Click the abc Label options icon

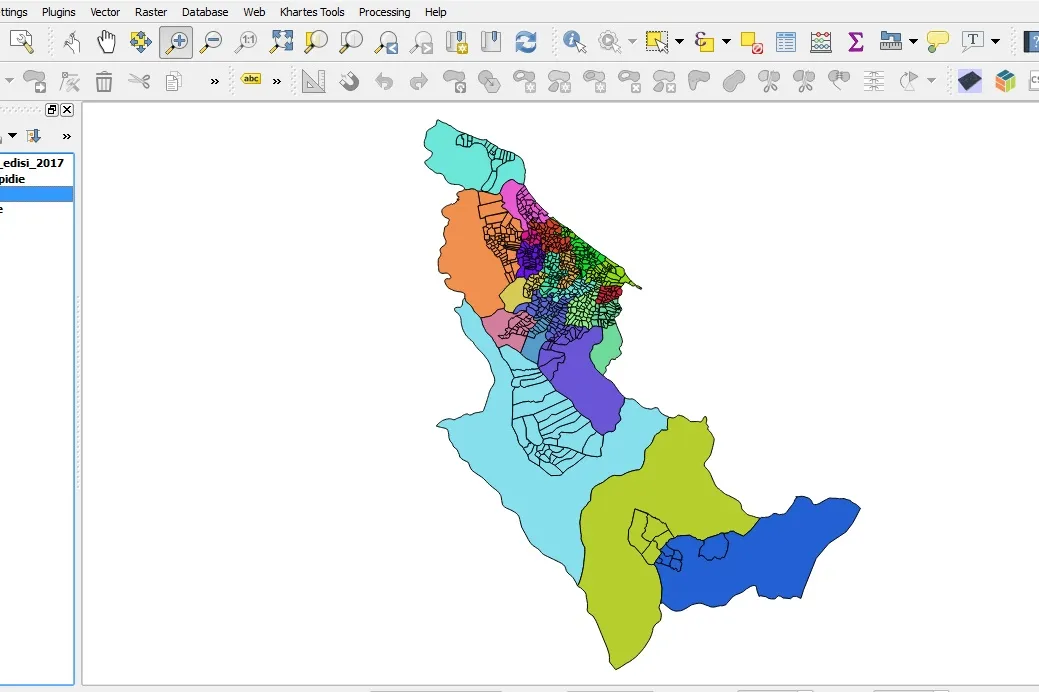point(251,79)
